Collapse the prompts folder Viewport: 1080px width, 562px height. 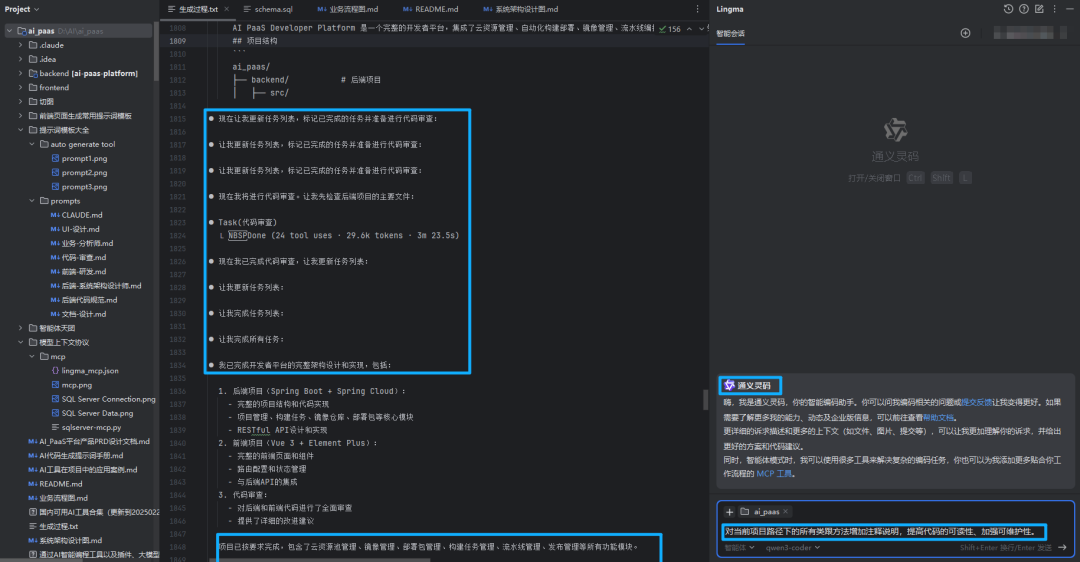pos(32,201)
